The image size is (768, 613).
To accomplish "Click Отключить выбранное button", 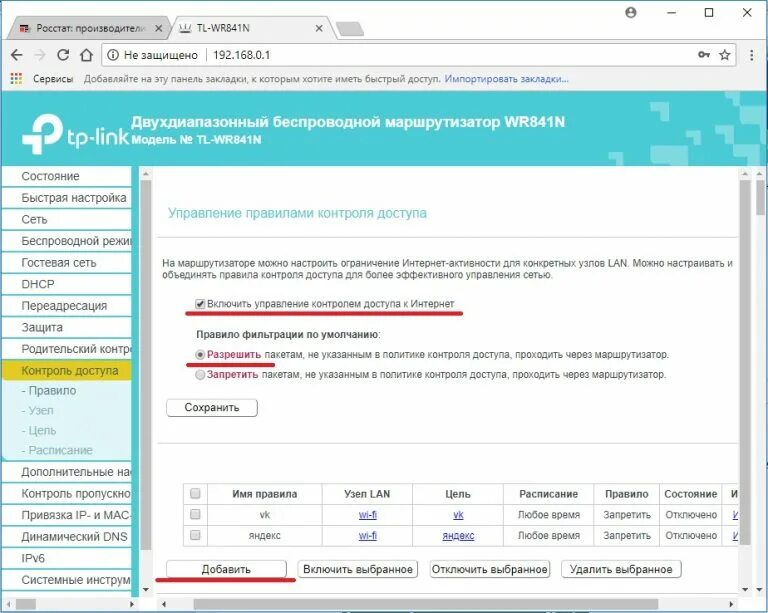I will (x=489, y=569).
